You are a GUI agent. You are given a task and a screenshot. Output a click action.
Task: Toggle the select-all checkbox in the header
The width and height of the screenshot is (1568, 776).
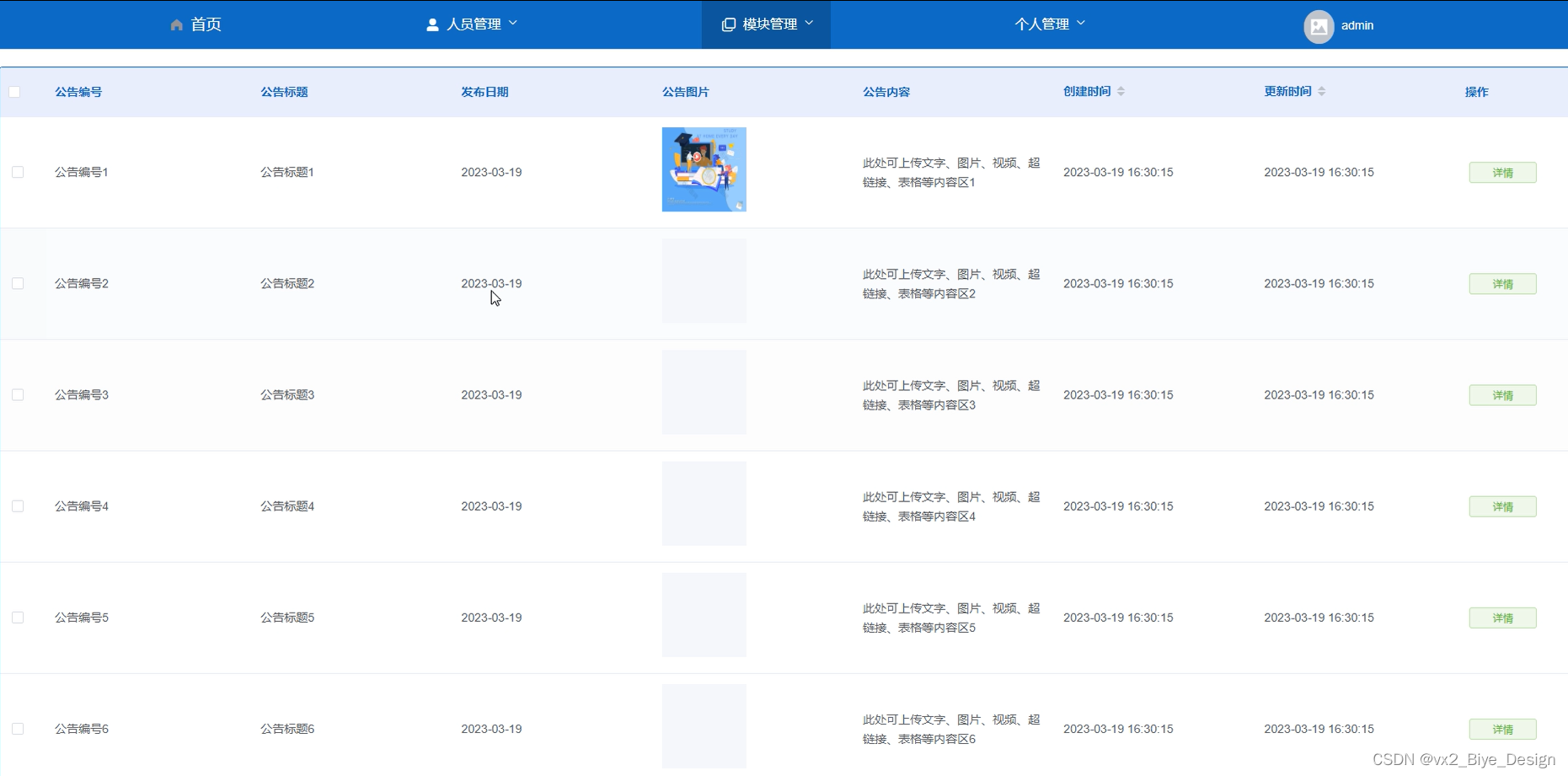[x=14, y=92]
